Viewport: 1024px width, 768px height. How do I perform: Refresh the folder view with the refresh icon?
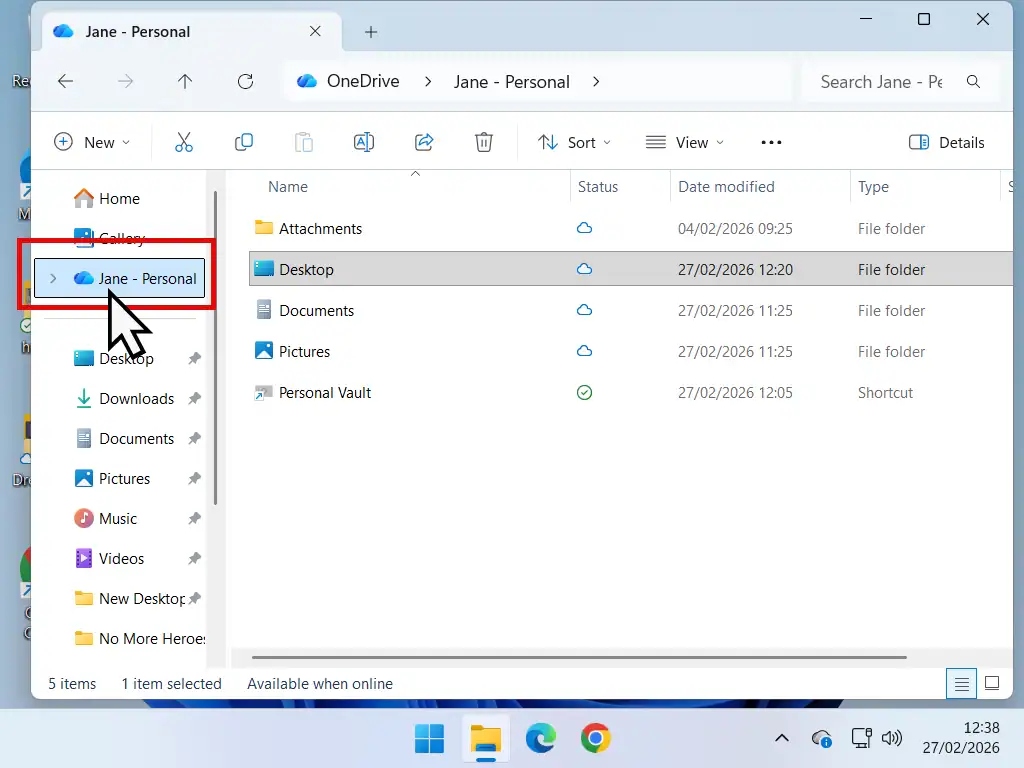(245, 81)
